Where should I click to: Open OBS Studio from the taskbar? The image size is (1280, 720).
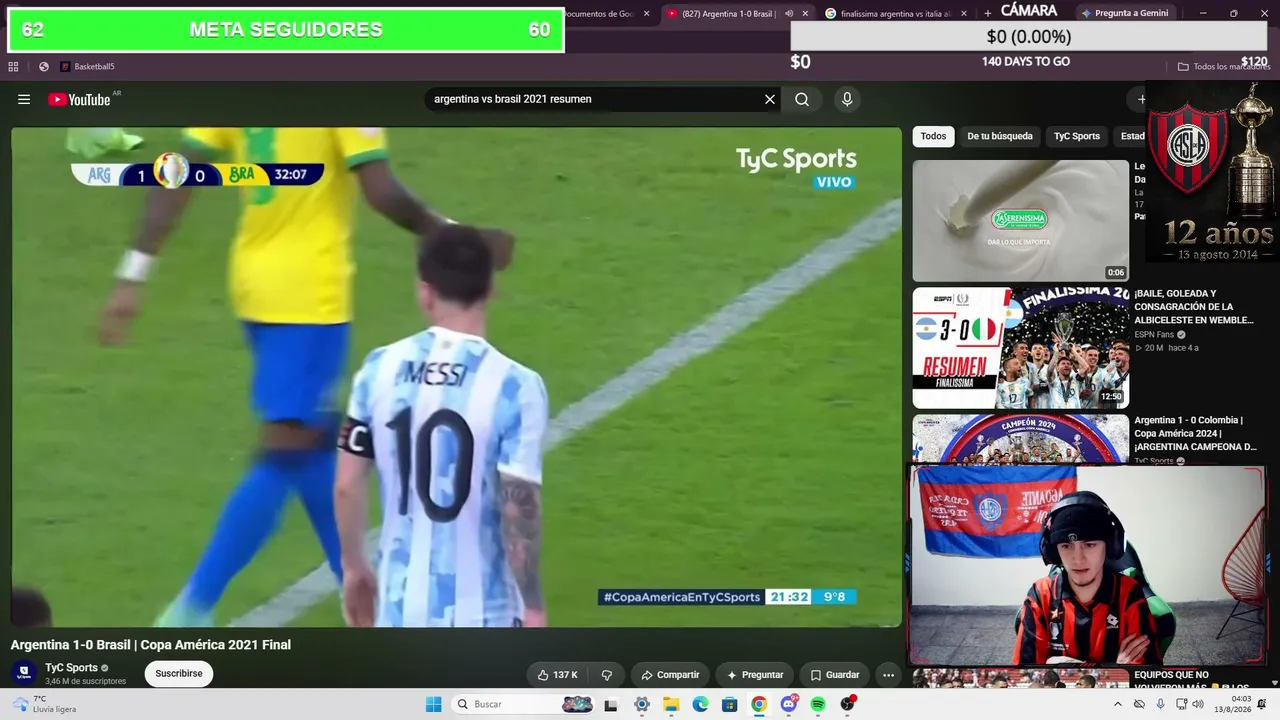[848, 704]
